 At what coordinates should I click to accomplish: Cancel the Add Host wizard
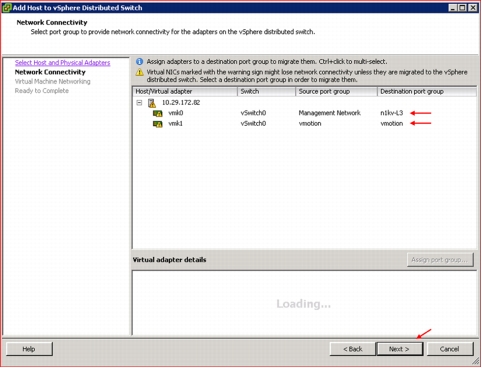[x=450, y=349]
